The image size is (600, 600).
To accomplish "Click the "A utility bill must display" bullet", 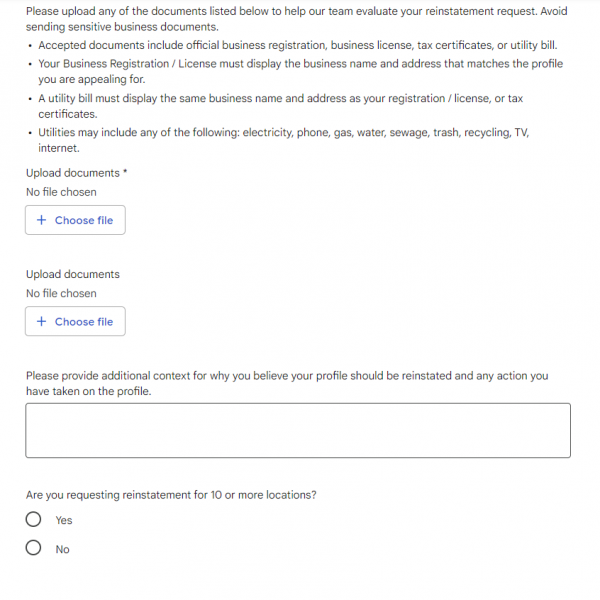I will pyautogui.click(x=280, y=106).
